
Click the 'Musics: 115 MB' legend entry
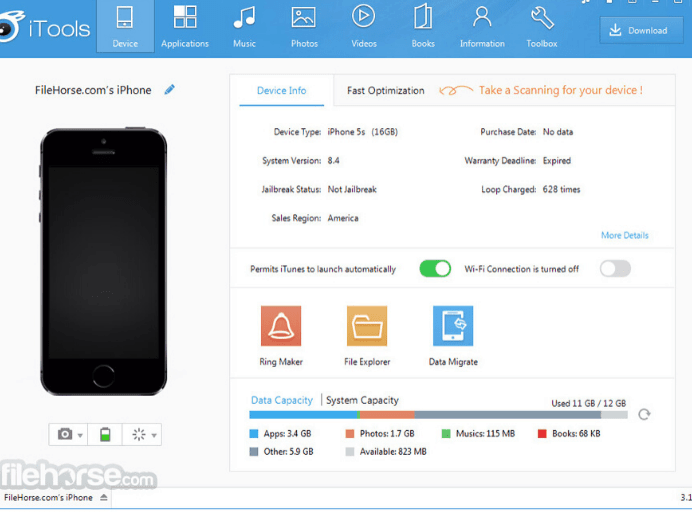tap(485, 434)
